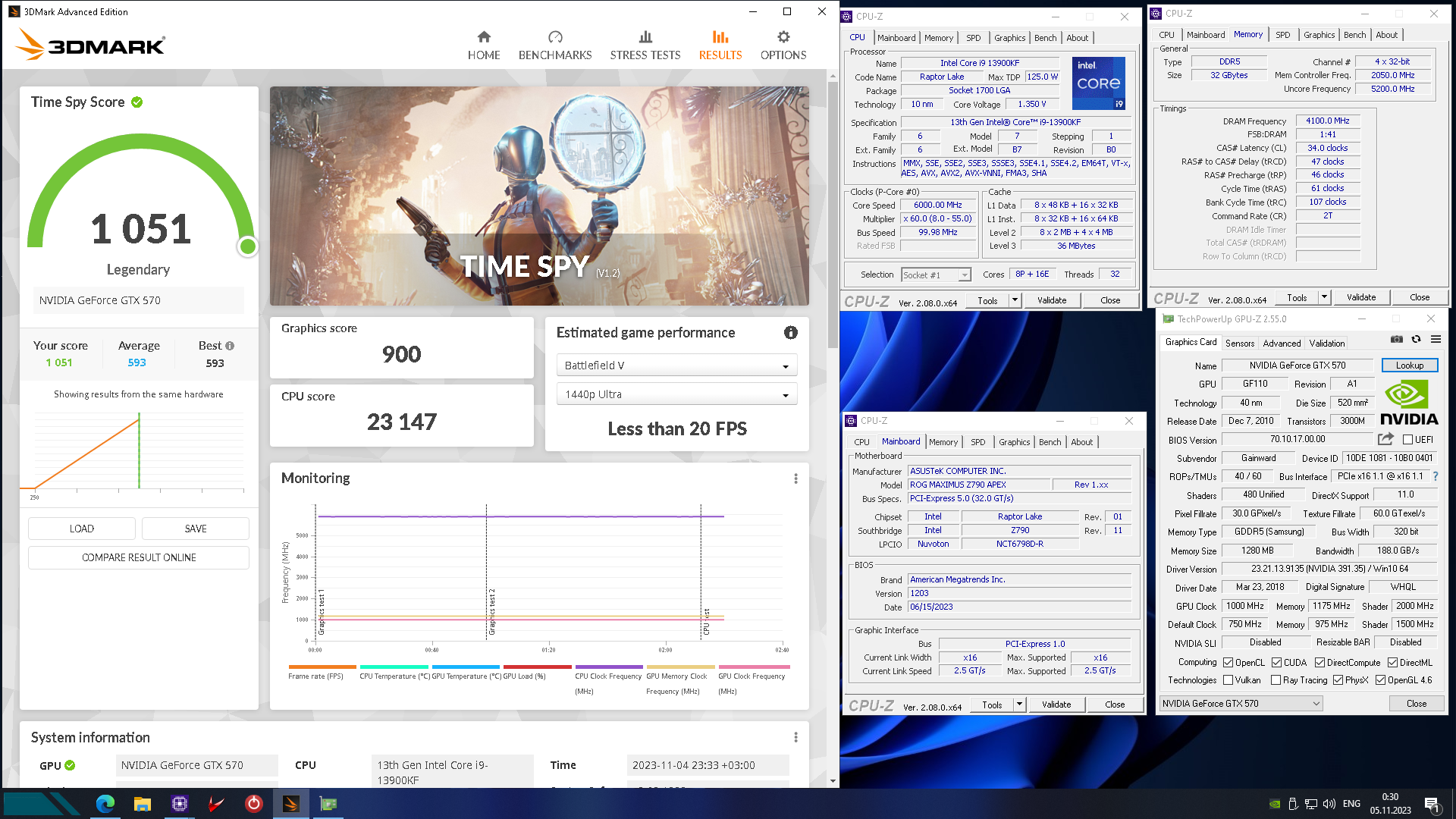
Task: Toggle the OpenGL 4.6 checkbox
Action: (1380, 680)
